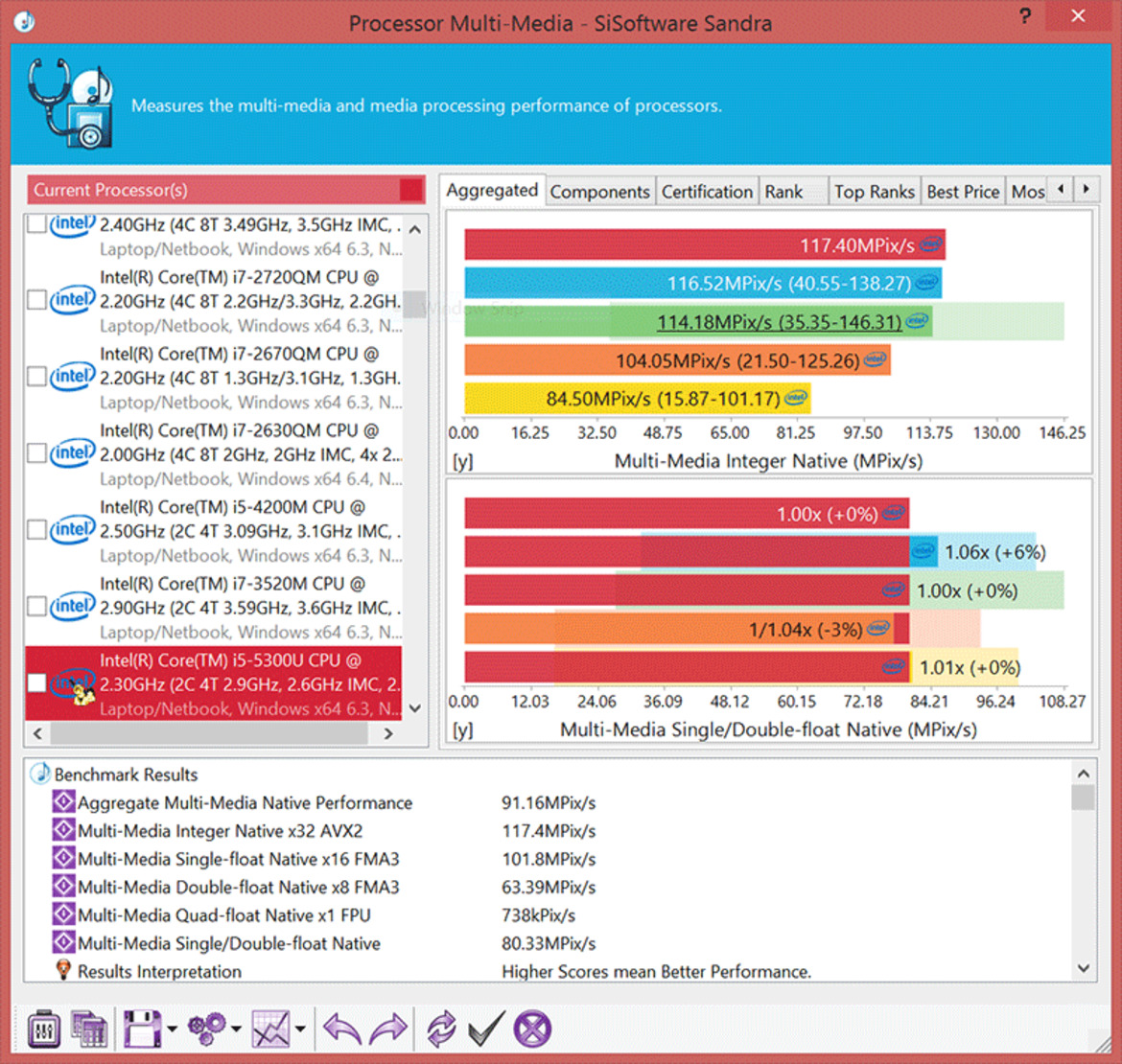Open the dropdown arrow next to the save icon
The height and width of the screenshot is (1064, 1122).
[x=172, y=1029]
